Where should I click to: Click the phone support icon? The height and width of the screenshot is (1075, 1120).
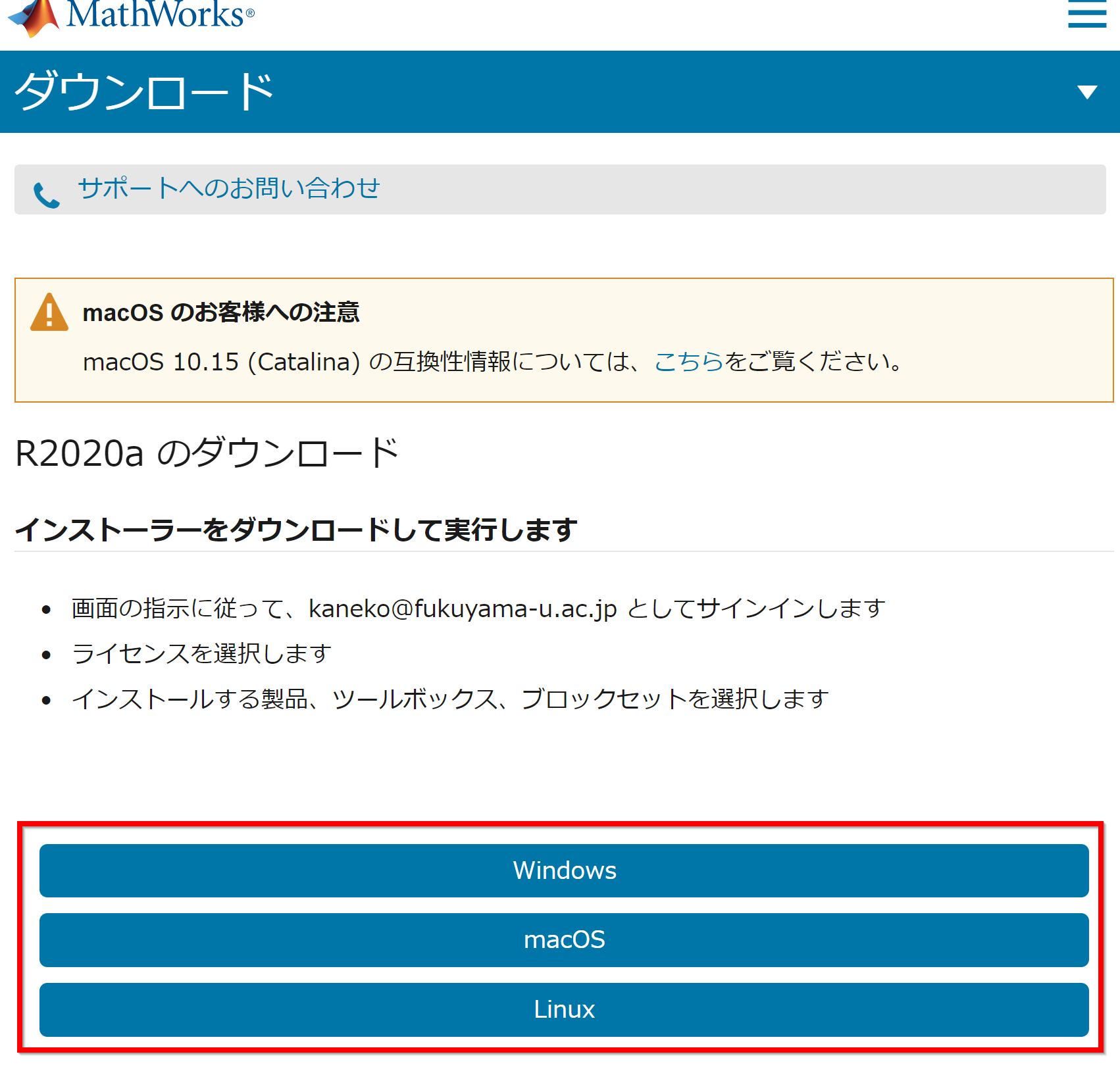(x=46, y=195)
